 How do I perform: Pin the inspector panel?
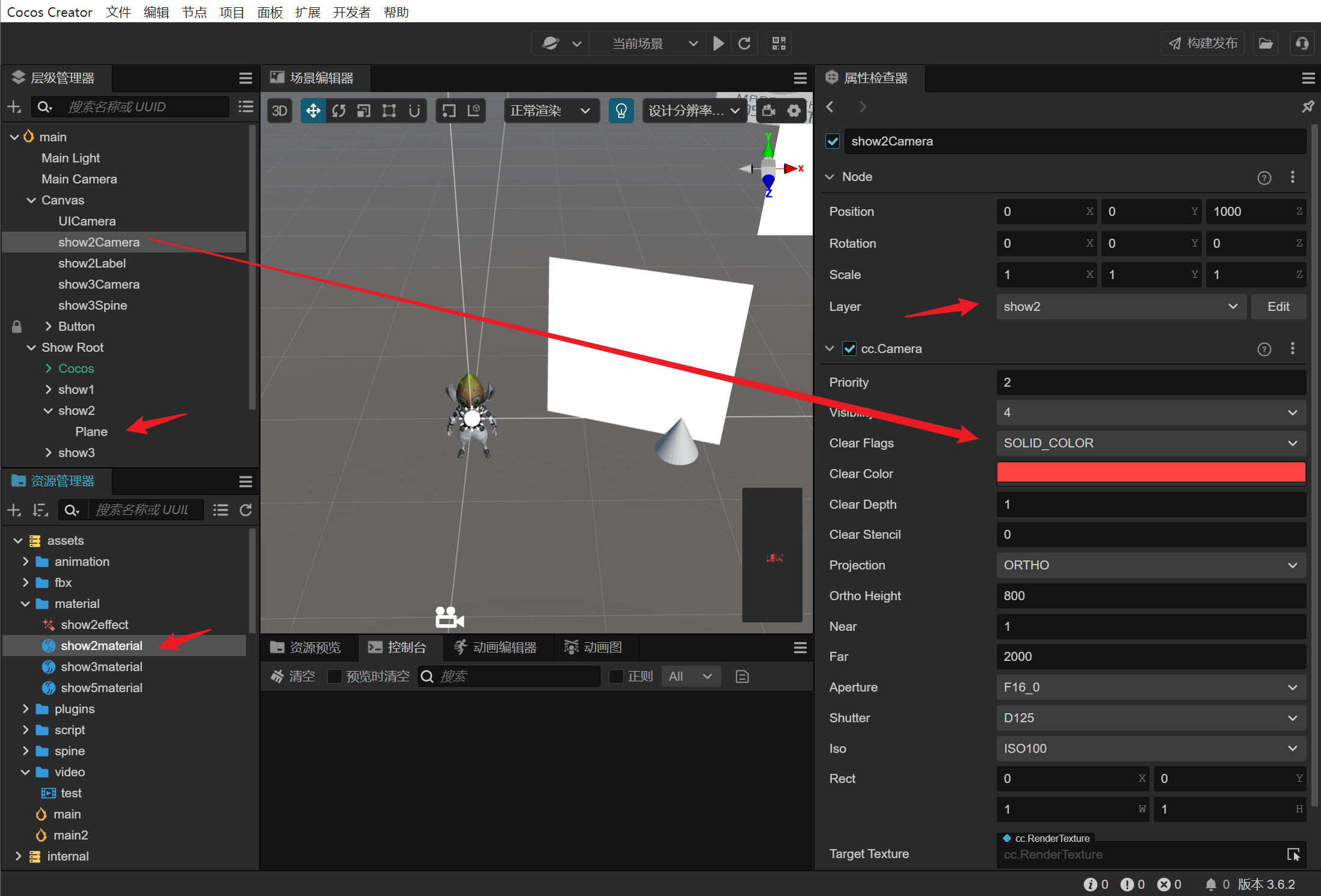click(x=1308, y=107)
